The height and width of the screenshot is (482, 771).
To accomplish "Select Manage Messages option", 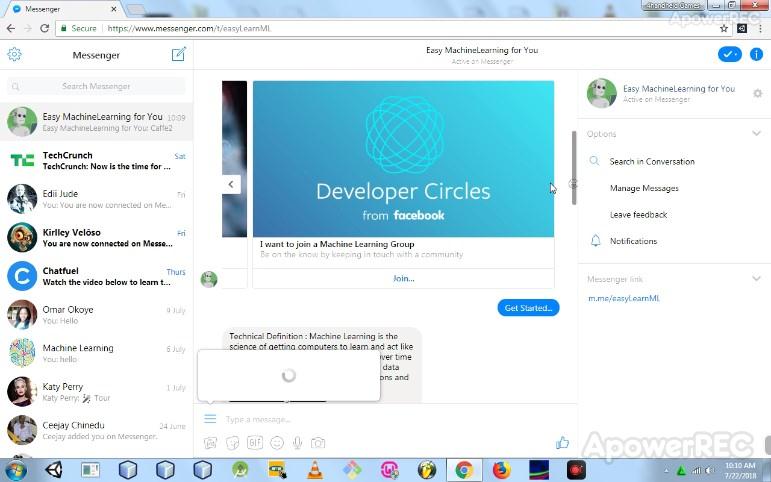I will [x=644, y=188].
